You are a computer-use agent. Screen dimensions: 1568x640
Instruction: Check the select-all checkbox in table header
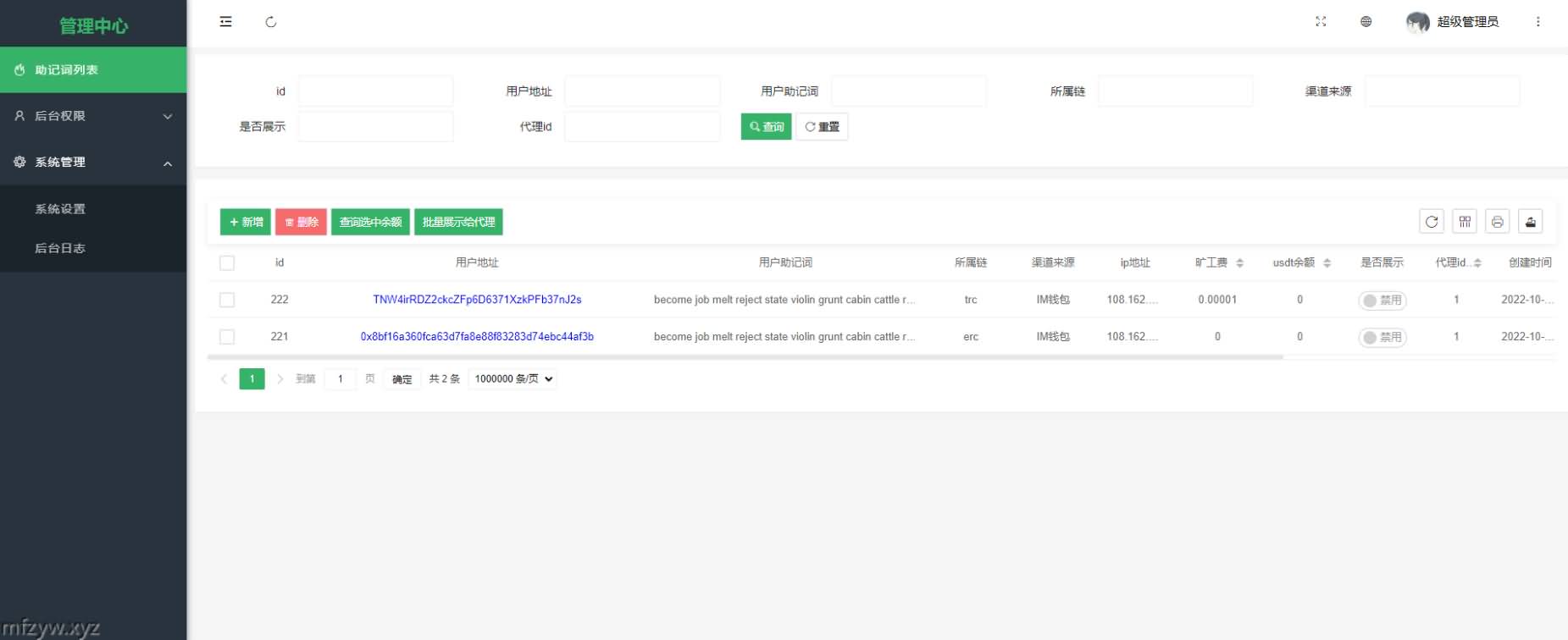click(227, 263)
